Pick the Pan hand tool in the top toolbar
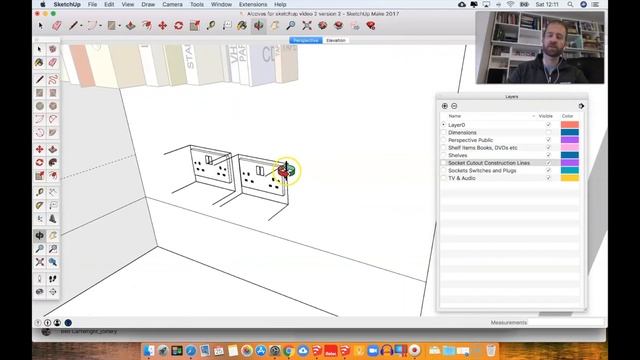Screen dimensions: 640x360 pyautogui.click(x=275, y=25)
